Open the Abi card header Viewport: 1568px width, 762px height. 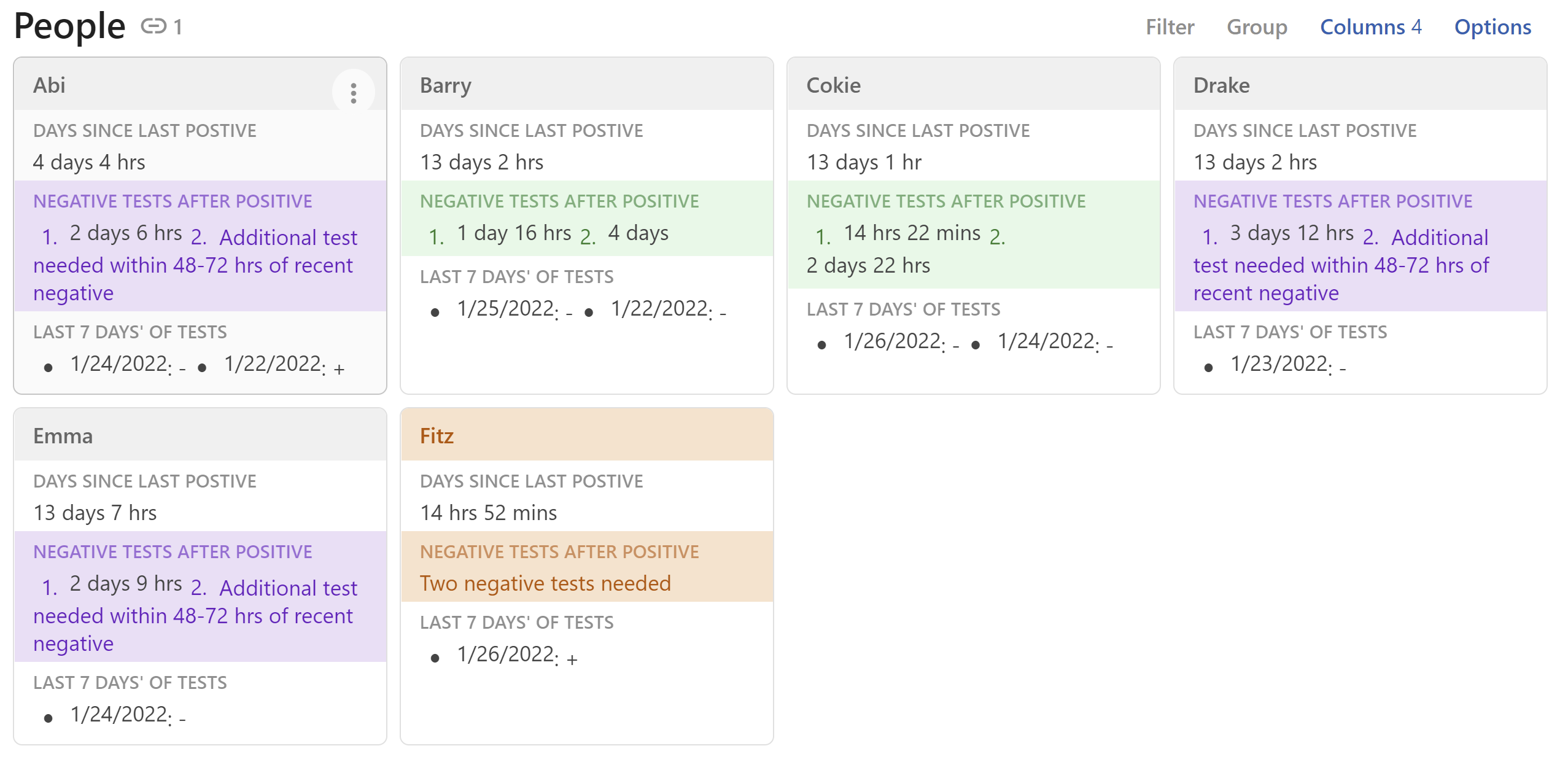pos(49,85)
